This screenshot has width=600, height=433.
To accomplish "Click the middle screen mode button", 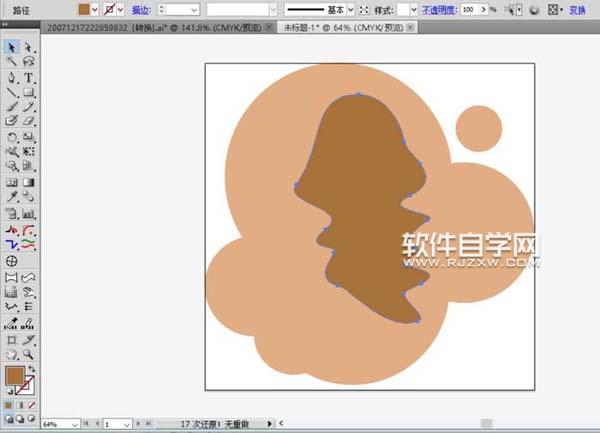I will [x=20, y=419].
